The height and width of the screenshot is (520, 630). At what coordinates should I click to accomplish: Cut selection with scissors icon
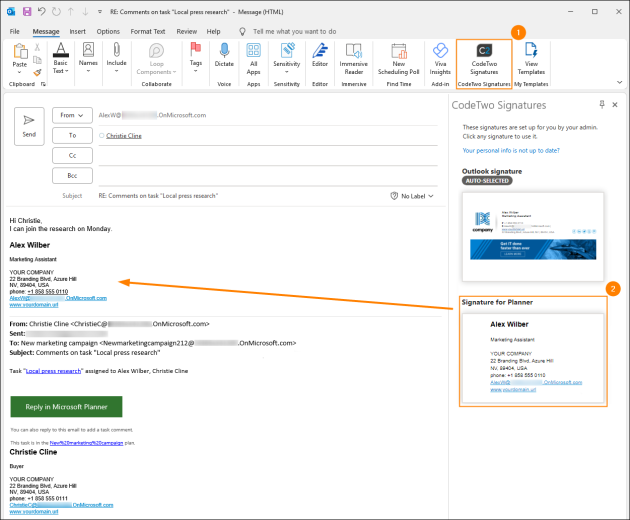37,47
